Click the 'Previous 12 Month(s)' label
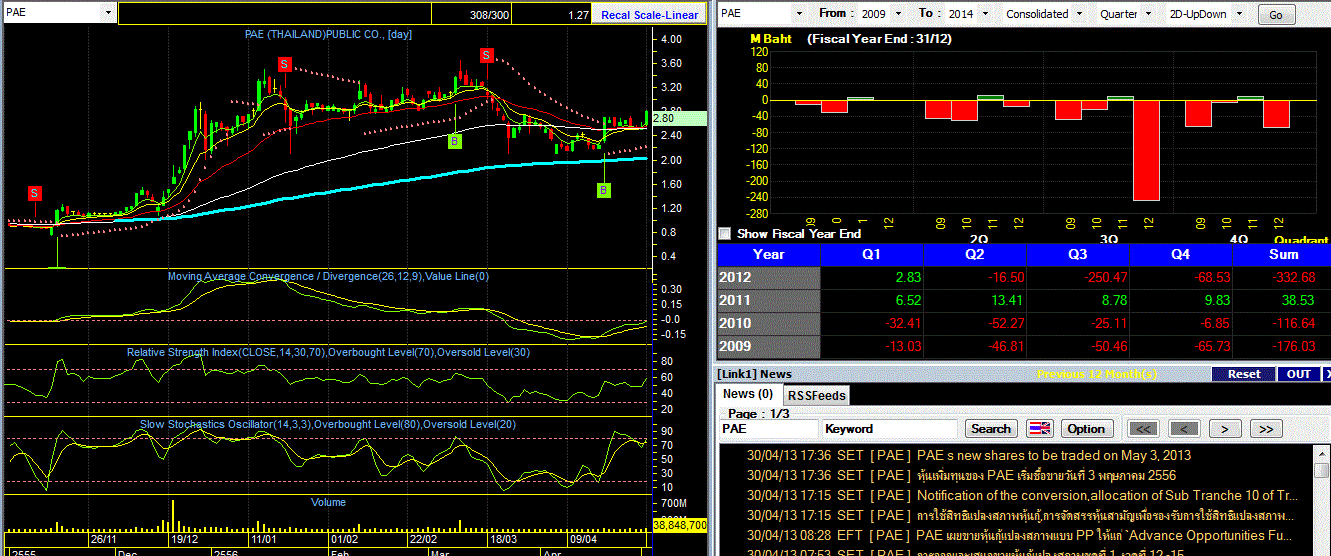The width and height of the screenshot is (1331, 556). tap(1096, 374)
